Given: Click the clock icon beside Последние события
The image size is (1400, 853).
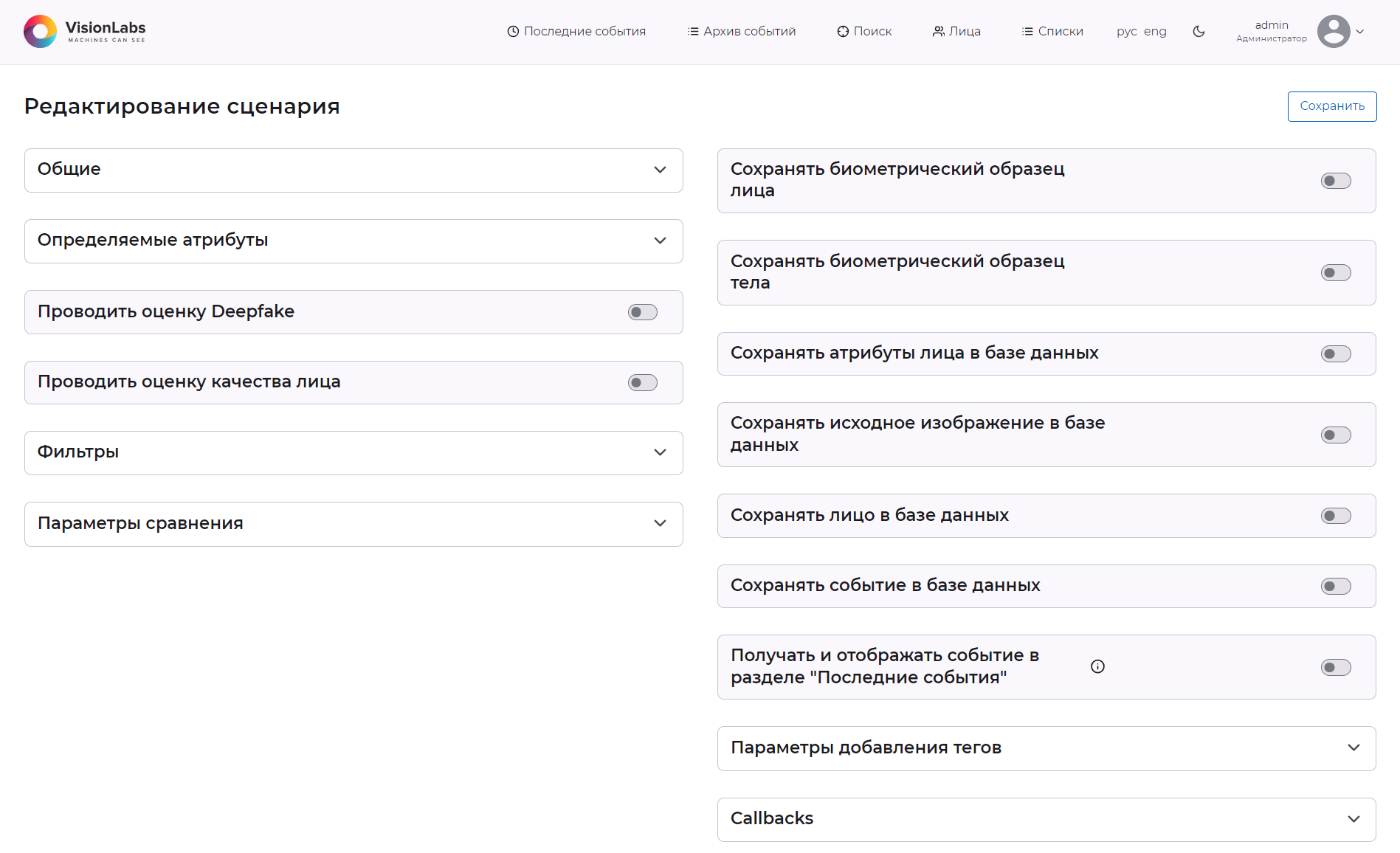Looking at the screenshot, I should [x=513, y=32].
